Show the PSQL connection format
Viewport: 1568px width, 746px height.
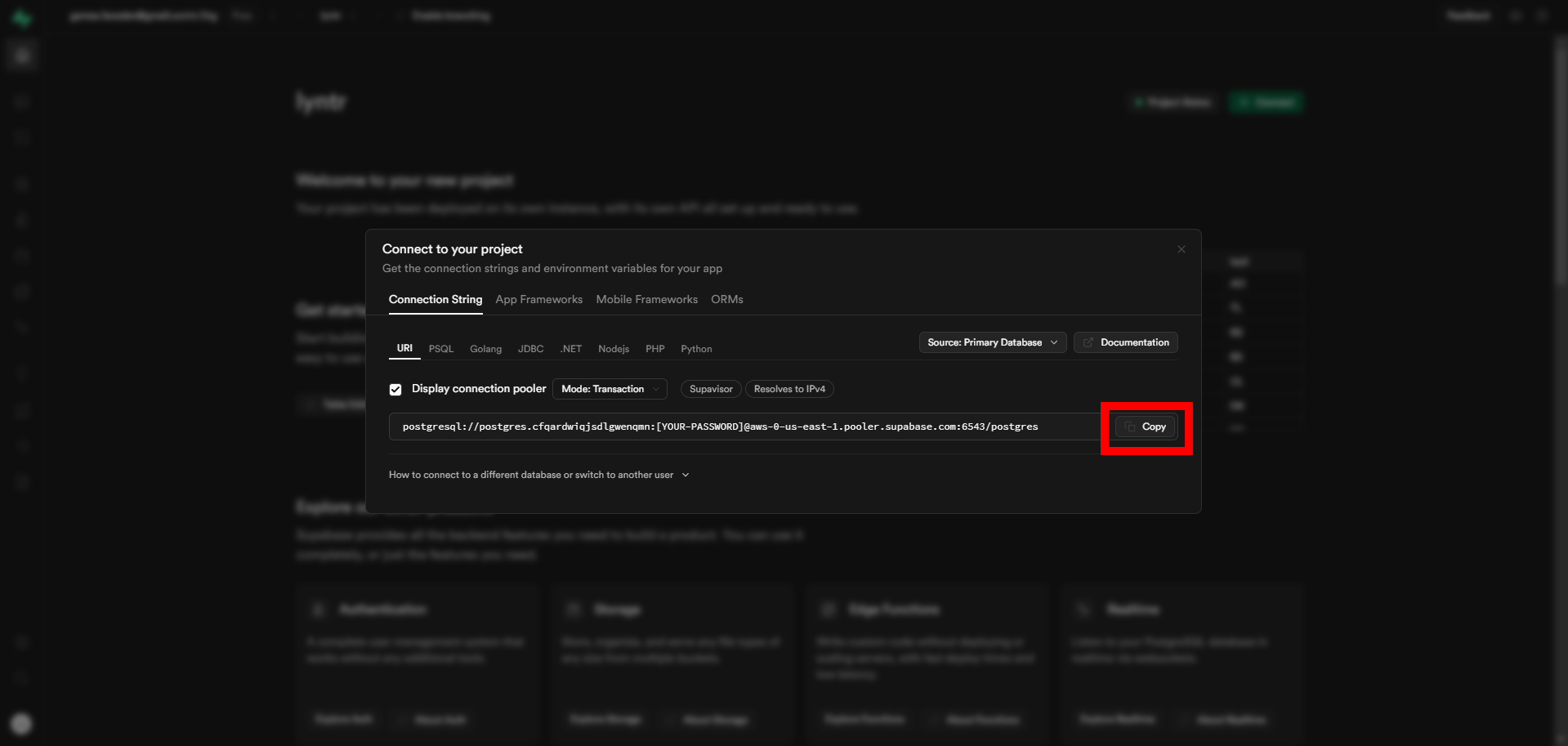click(441, 349)
